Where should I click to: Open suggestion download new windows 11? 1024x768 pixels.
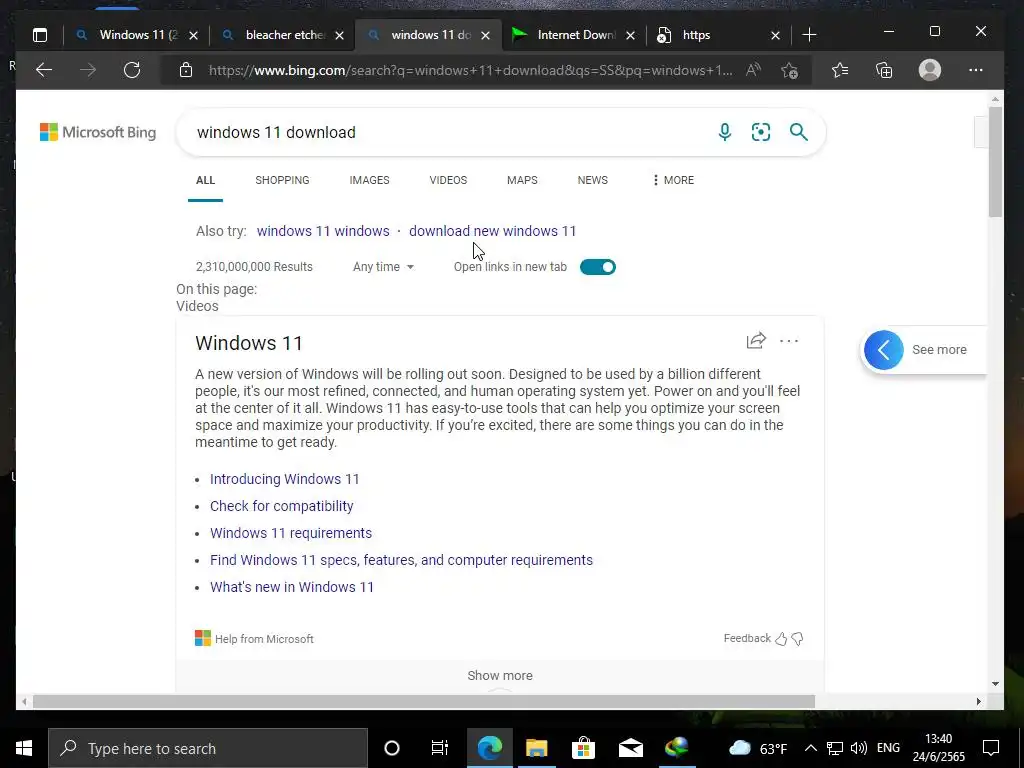click(492, 231)
